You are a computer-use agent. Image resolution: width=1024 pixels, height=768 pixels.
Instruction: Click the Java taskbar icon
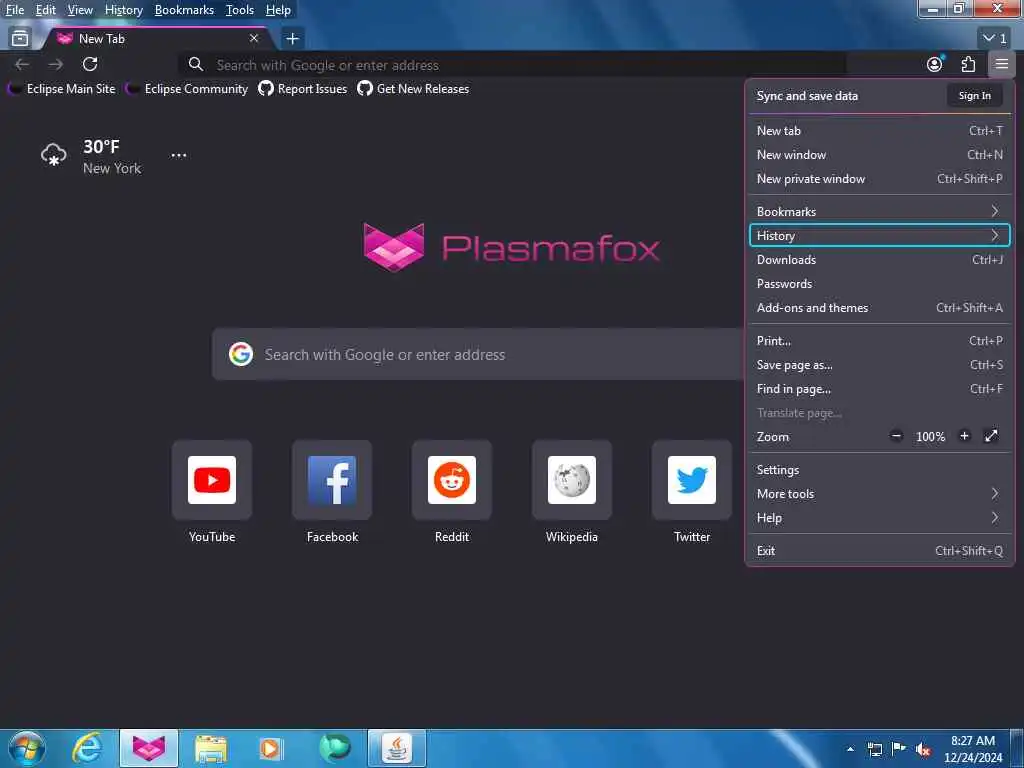coord(397,748)
